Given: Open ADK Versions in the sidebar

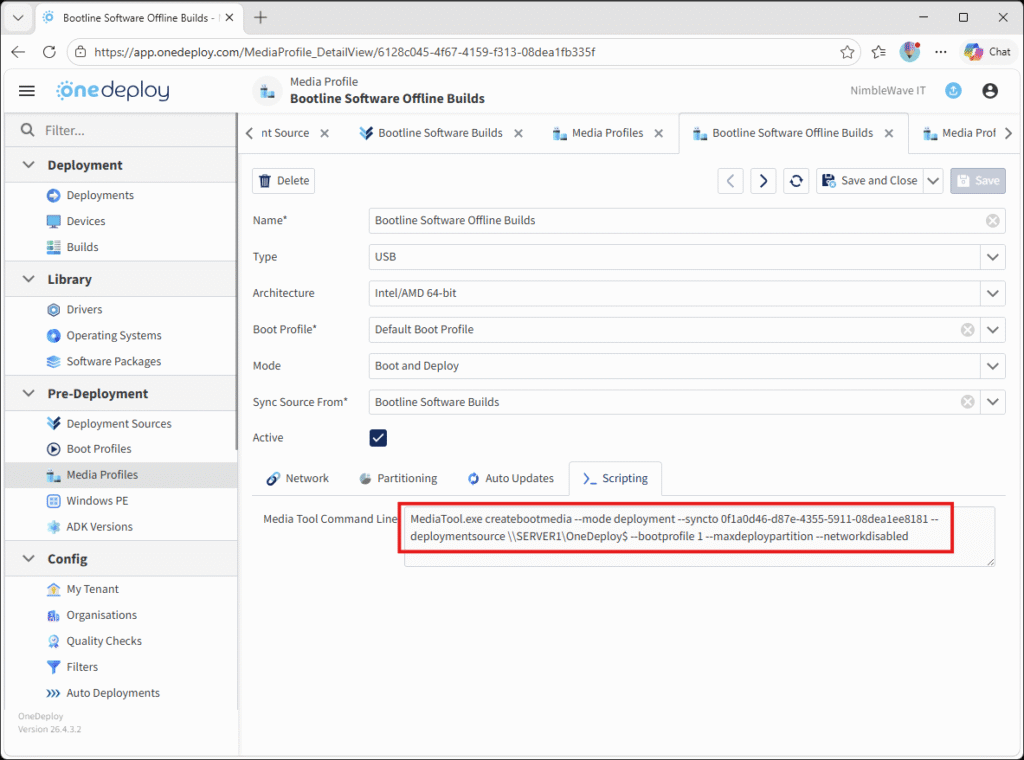Looking at the screenshot, I should pos(99,527).
